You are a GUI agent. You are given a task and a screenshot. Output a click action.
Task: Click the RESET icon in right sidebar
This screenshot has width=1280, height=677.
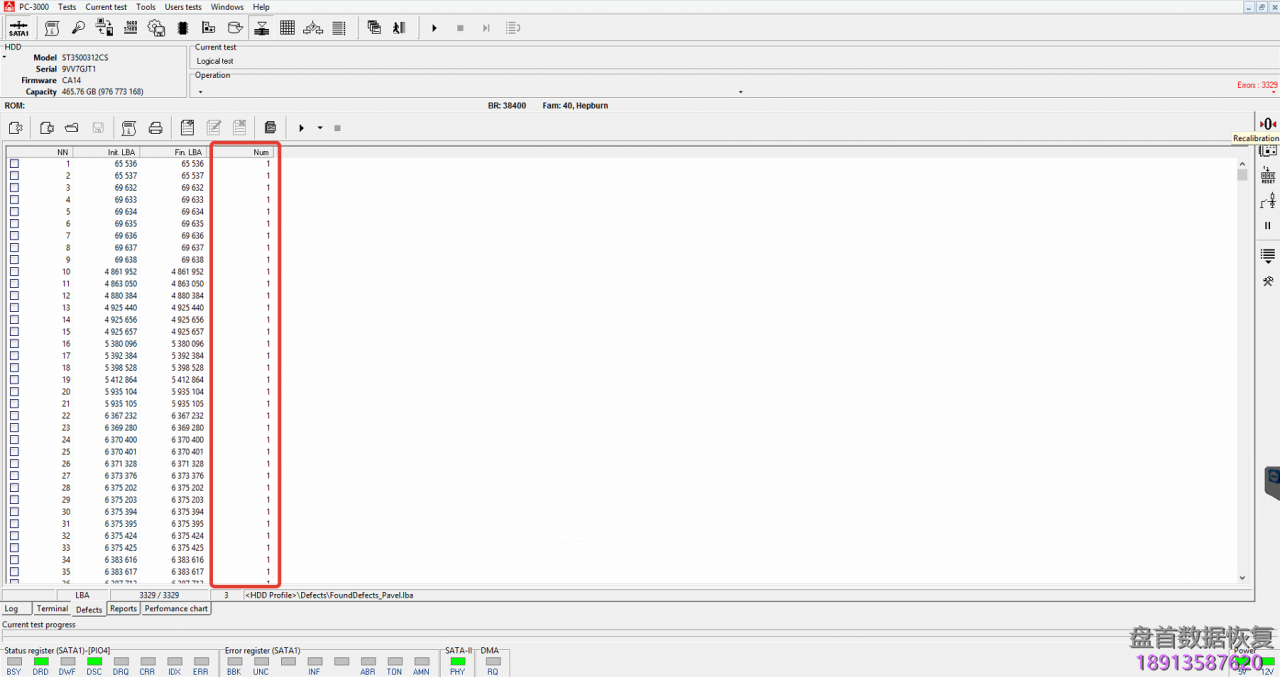[1267, 176]
